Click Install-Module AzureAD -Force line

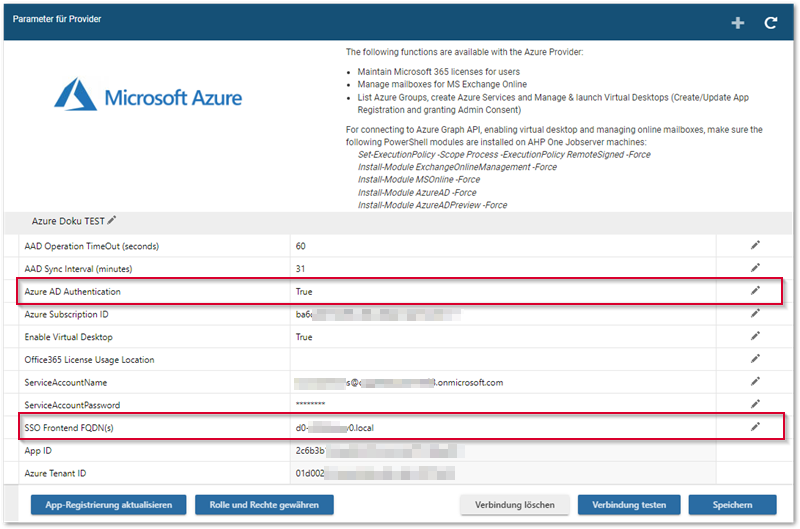pos(417,193)
